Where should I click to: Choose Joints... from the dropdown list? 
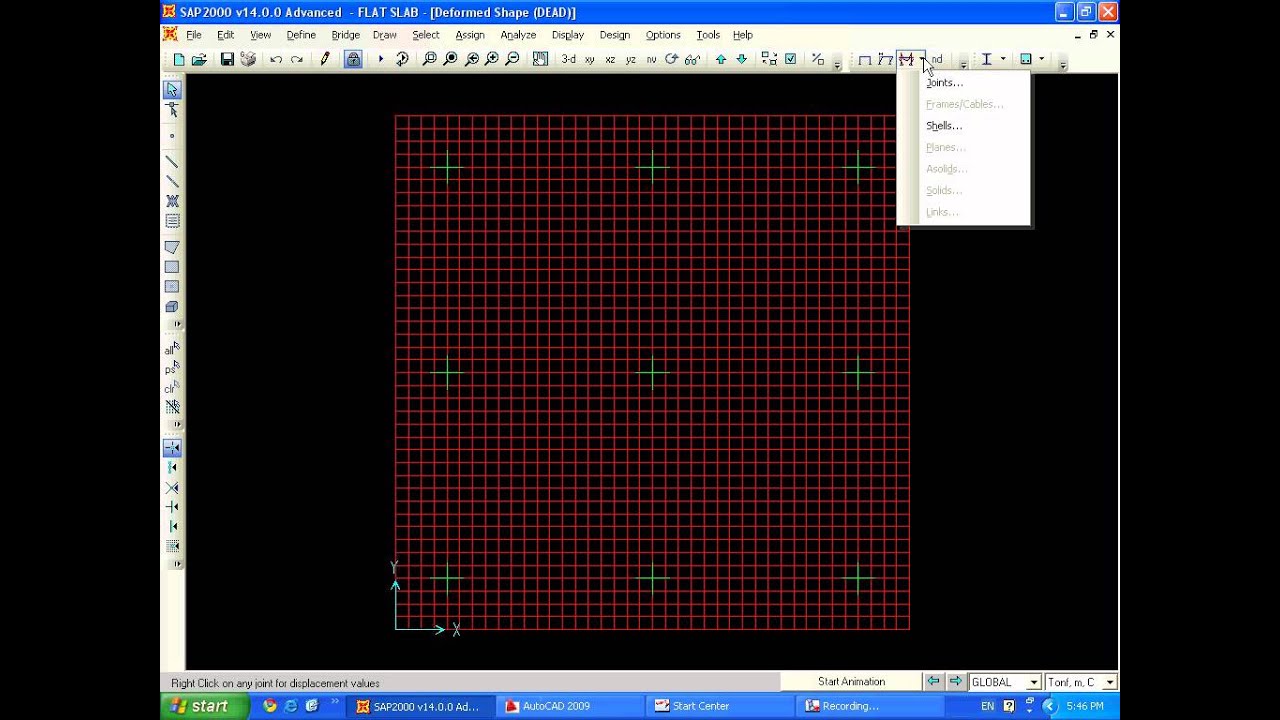point(944,83)
